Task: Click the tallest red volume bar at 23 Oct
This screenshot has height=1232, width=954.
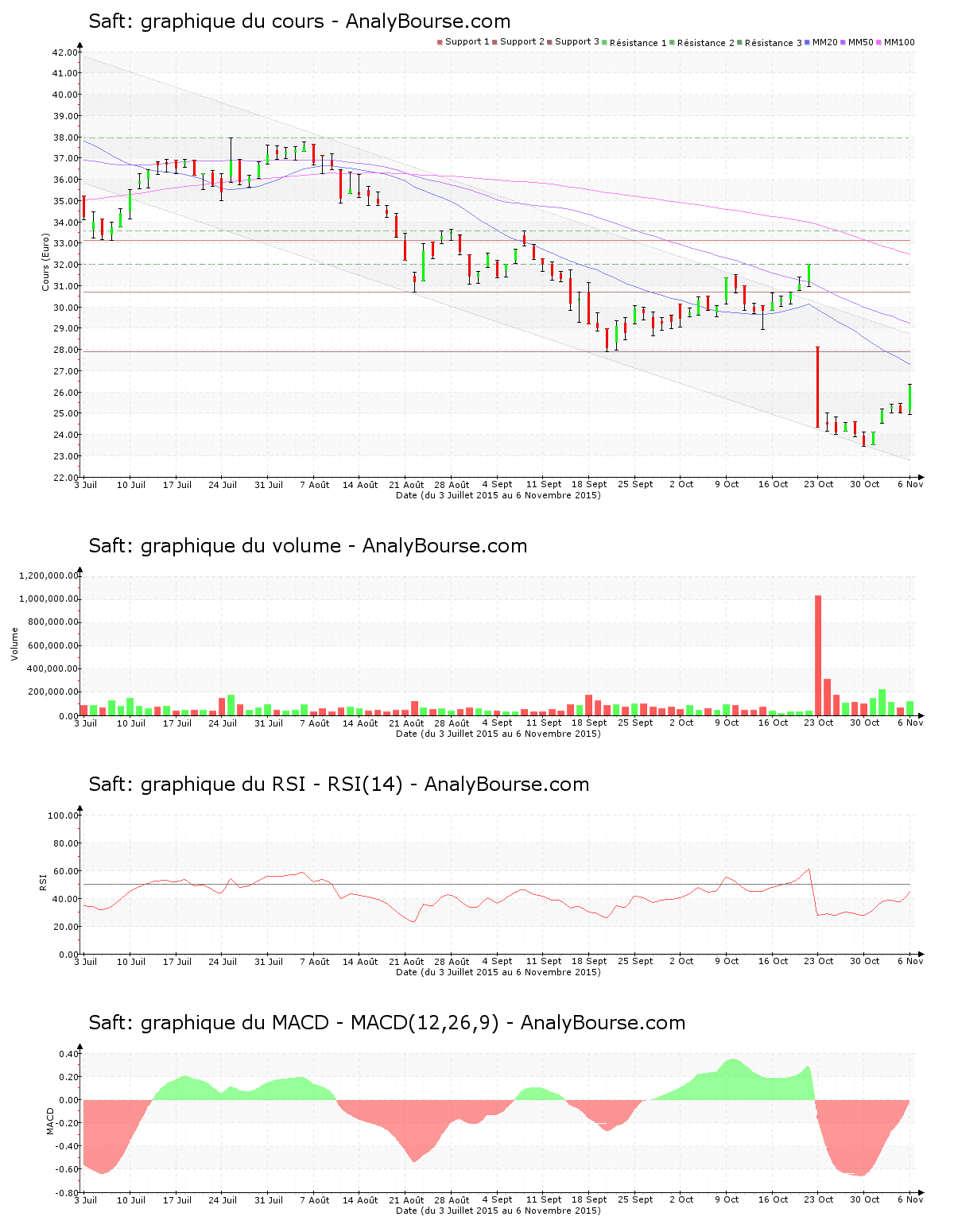Action: coord(818,655)
